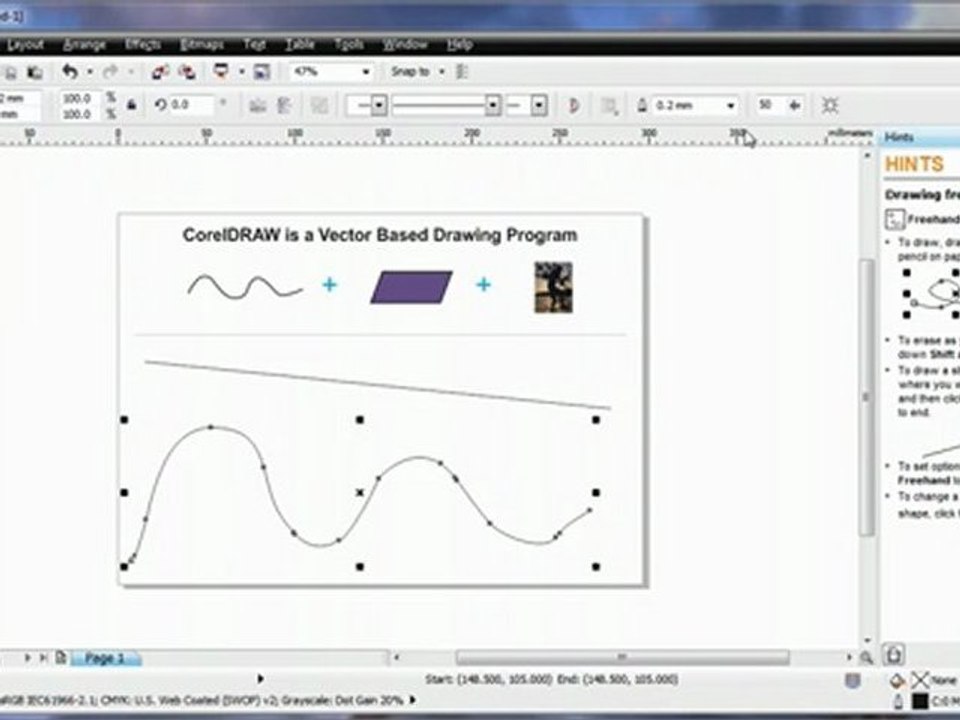Open the Undo history dropdown arrow
Image resolution: width=960 pixels, height=720 pixels.
coord(89,72)
